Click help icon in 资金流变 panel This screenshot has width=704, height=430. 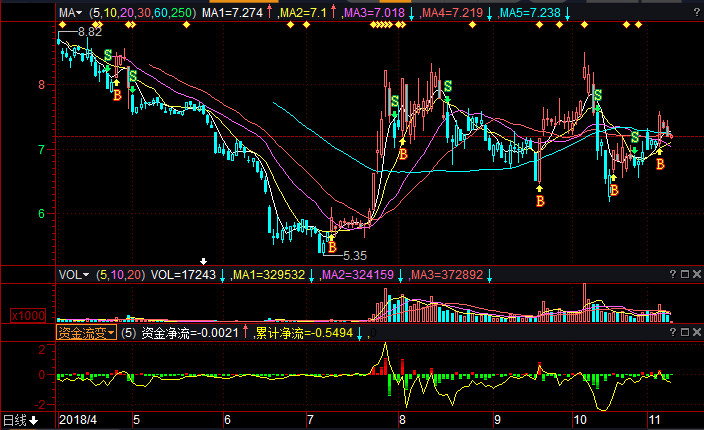pos(671,330)
